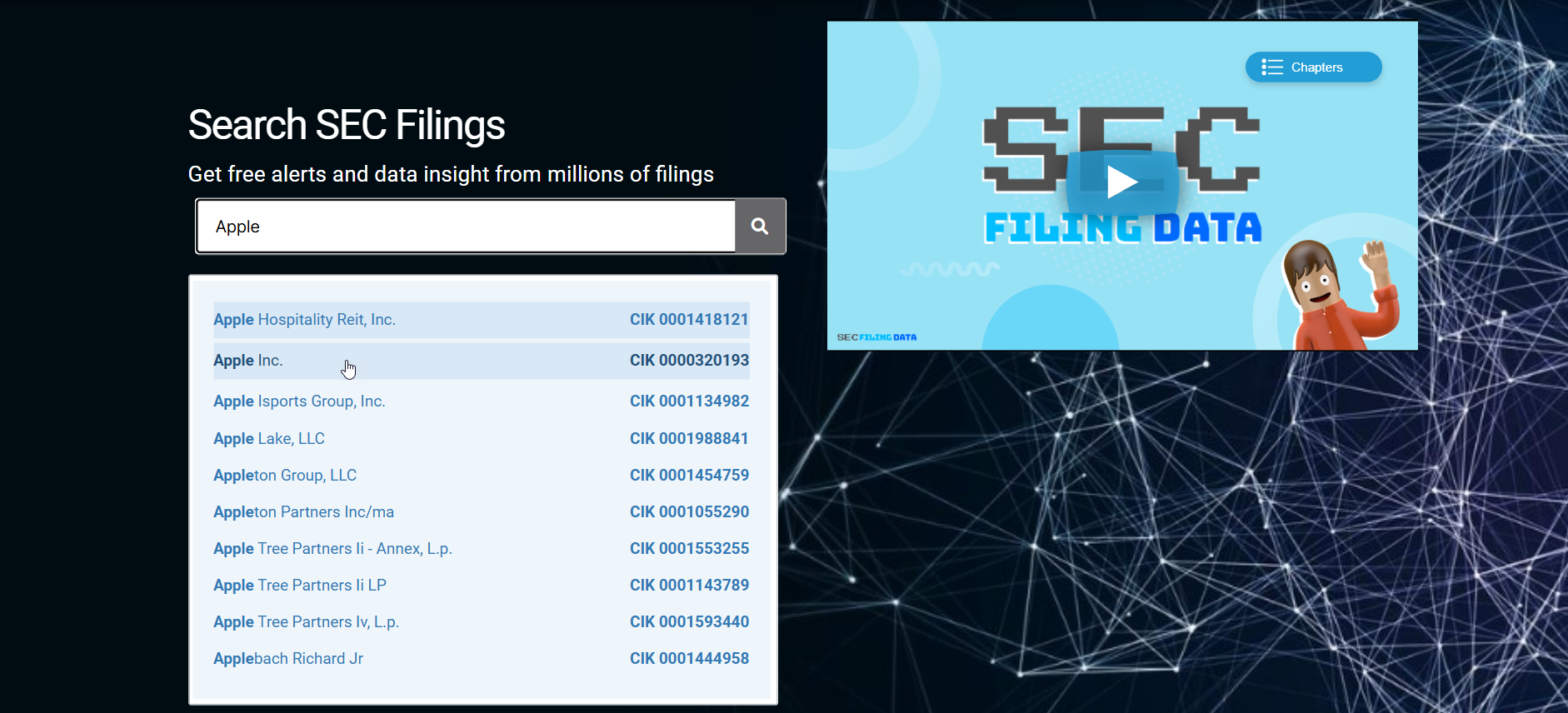Image resolution: width=1568 pixels, height=713 pixels.
Task: Open Apple Tree Partners Iv, L.p. result
Action: click(306, 622)
